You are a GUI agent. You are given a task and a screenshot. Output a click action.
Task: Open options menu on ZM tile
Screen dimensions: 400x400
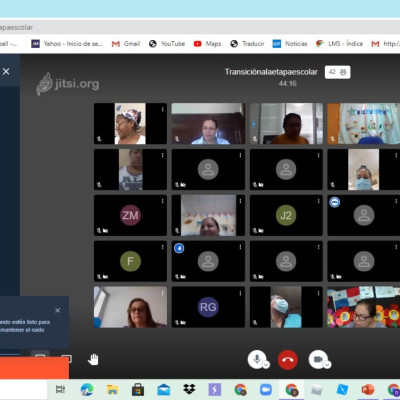pos(162,201)
